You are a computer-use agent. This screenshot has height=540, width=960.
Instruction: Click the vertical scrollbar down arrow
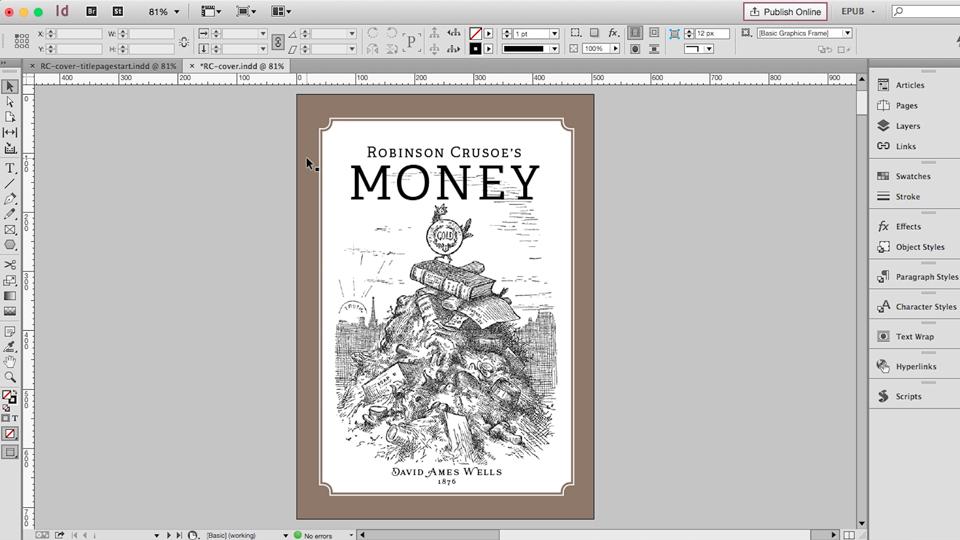pos(861,523)
